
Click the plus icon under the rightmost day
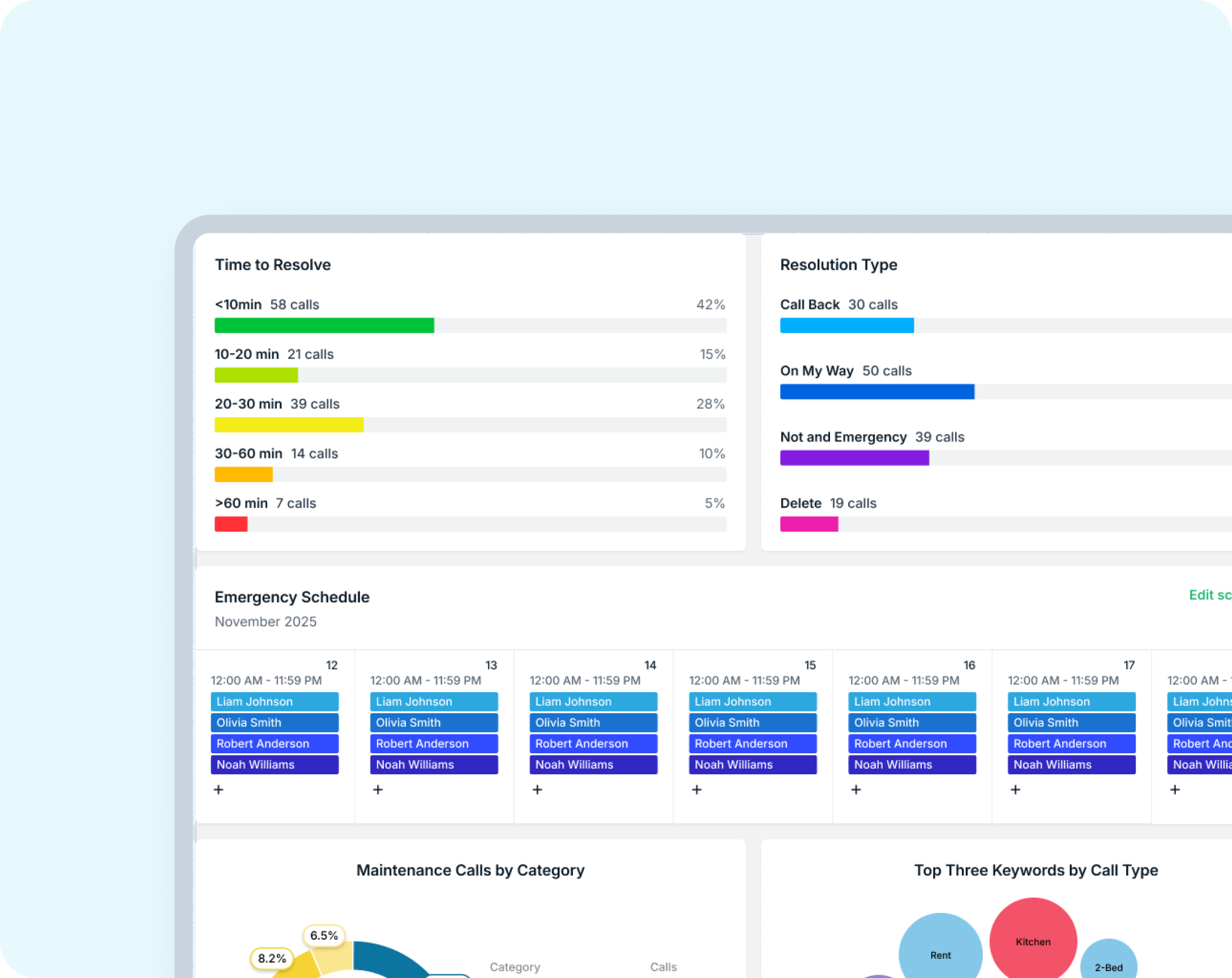tap(1175, 790)
